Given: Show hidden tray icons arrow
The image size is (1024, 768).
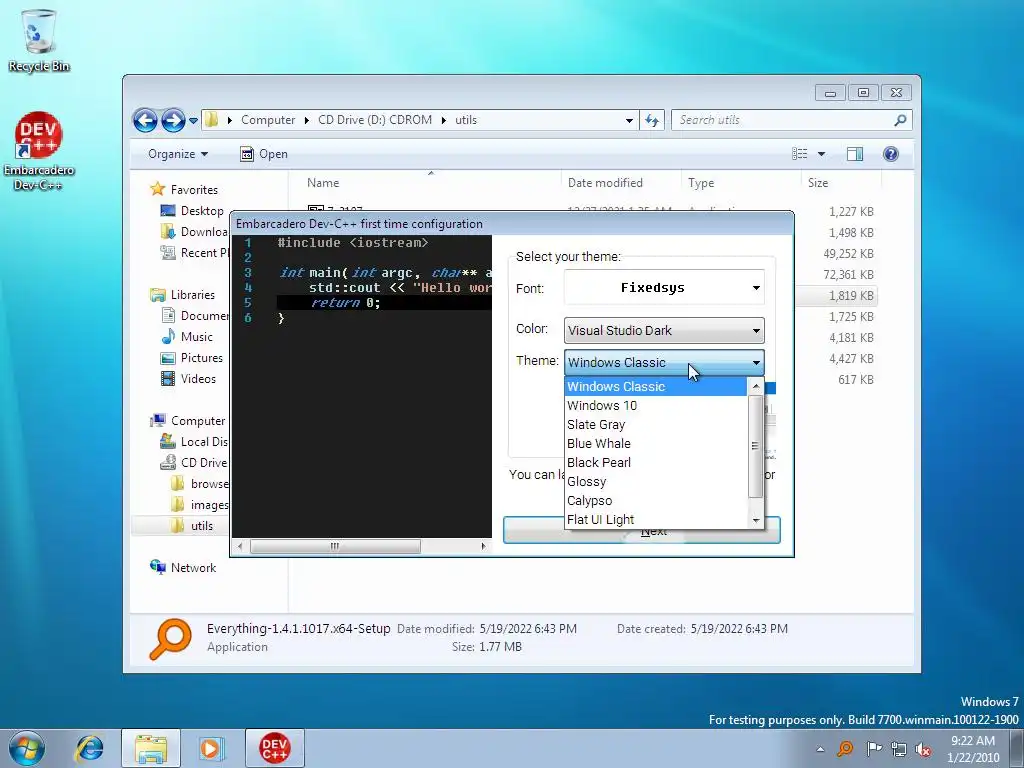Looking at the screenshot, I should (820, 749).
